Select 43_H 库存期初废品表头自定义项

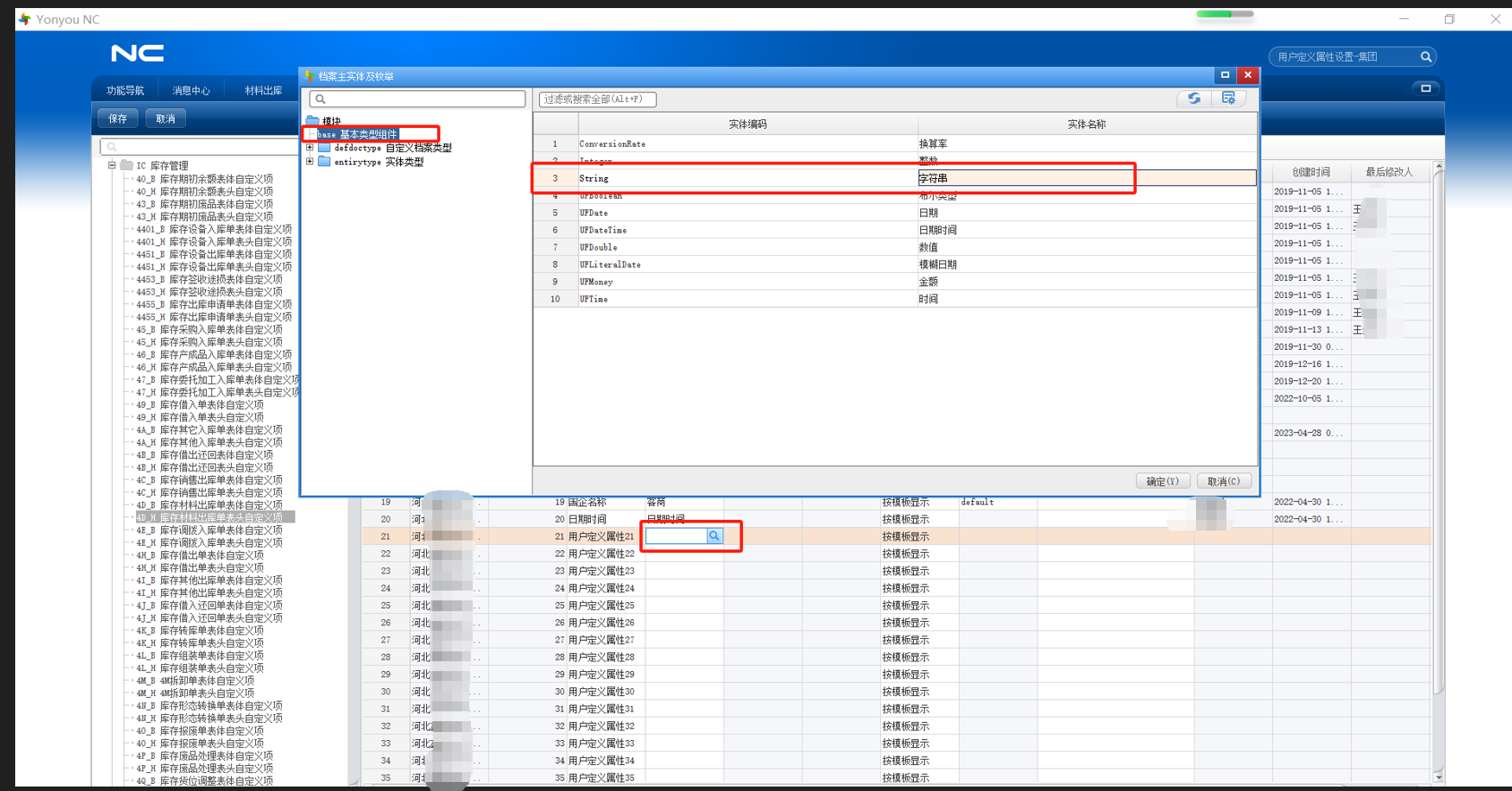click(204, 217)
